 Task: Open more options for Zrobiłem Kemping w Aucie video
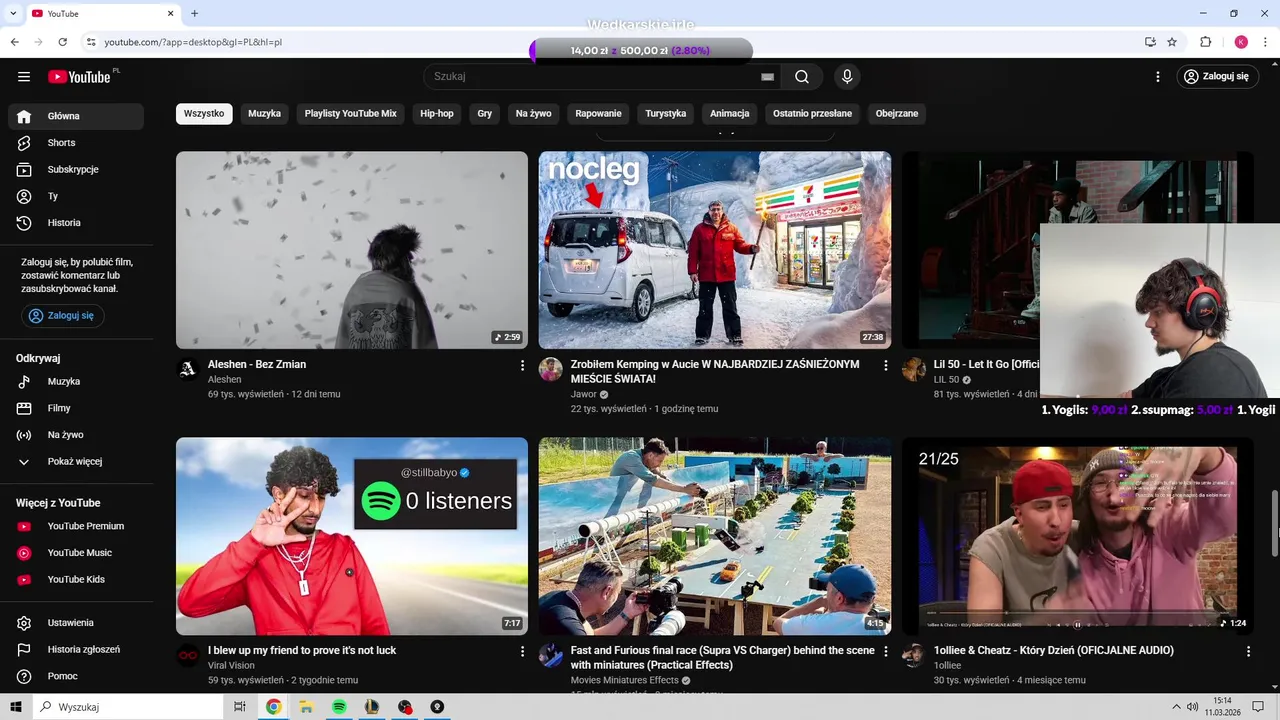pyautogui.click(x=885, y=366)
